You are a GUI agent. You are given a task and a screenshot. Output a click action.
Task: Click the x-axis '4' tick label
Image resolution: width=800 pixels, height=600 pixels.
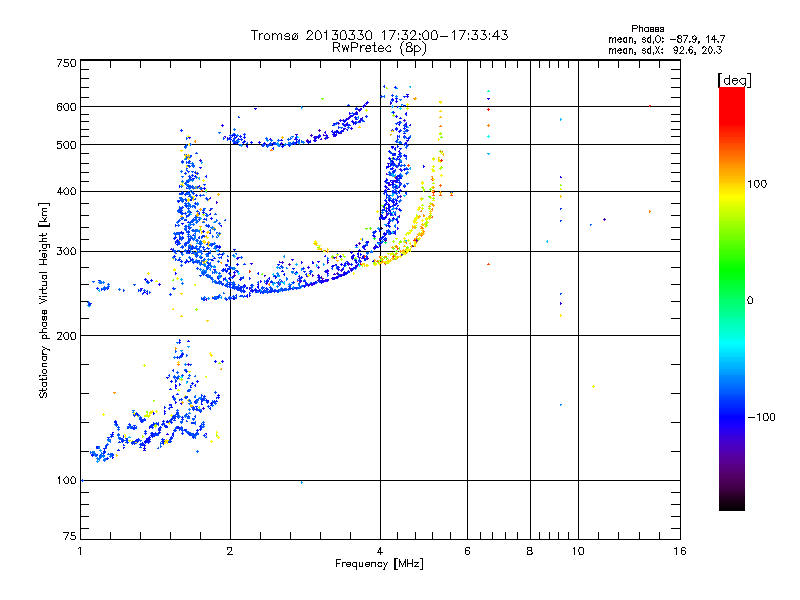point(380,551)
